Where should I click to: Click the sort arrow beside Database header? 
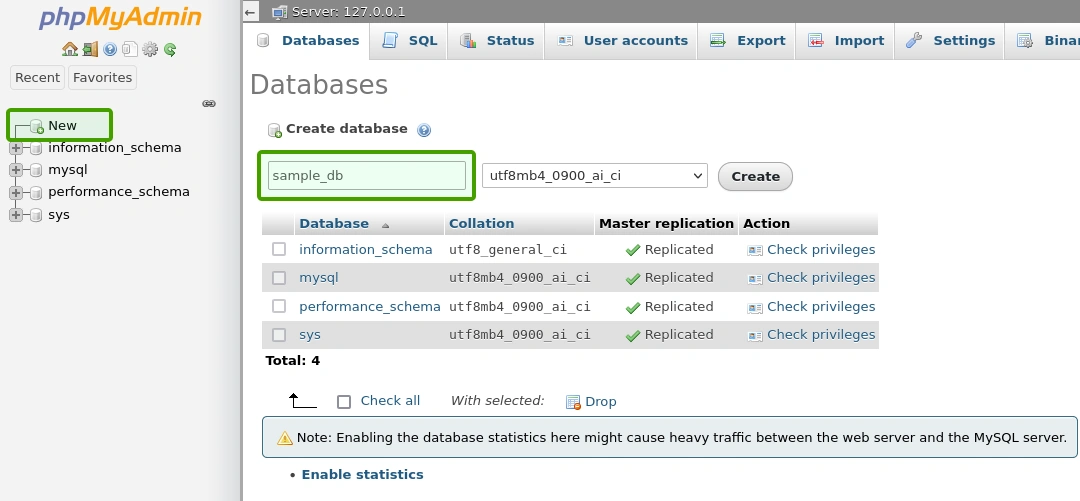[385, 225]
